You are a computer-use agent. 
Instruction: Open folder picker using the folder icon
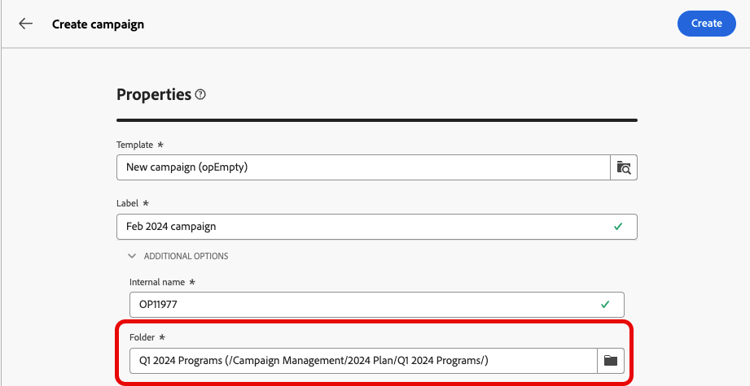[x=611, y=361]
